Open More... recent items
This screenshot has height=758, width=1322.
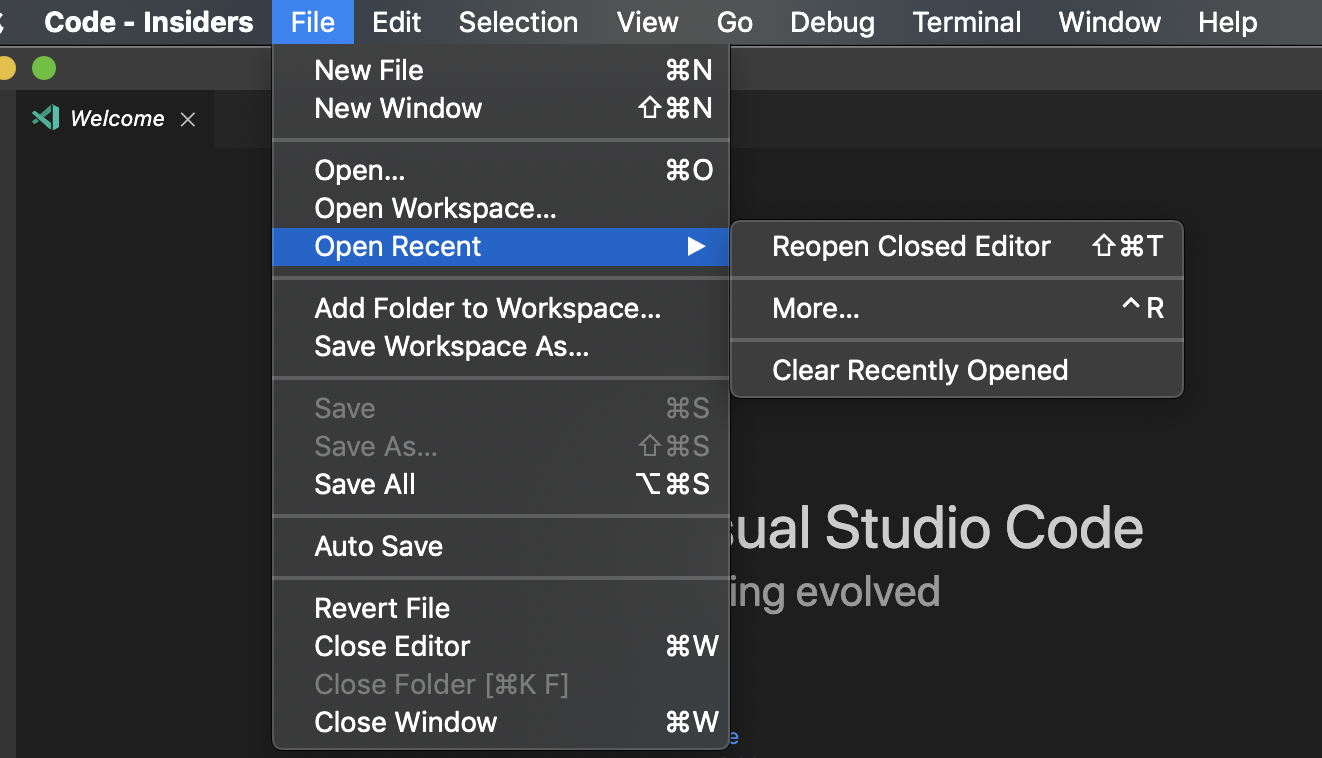pyautogui.click(x=815, y=308)
